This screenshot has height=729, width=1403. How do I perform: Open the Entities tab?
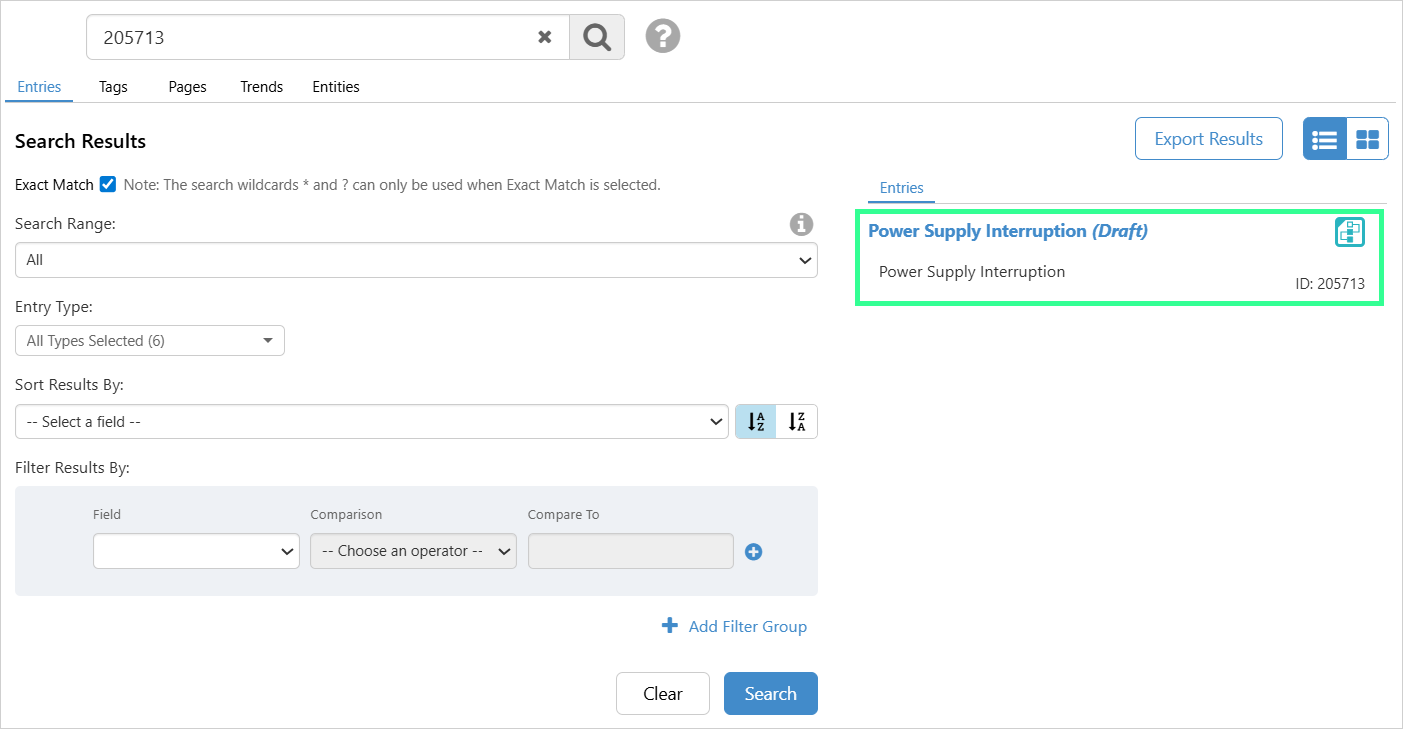[336, 87]
